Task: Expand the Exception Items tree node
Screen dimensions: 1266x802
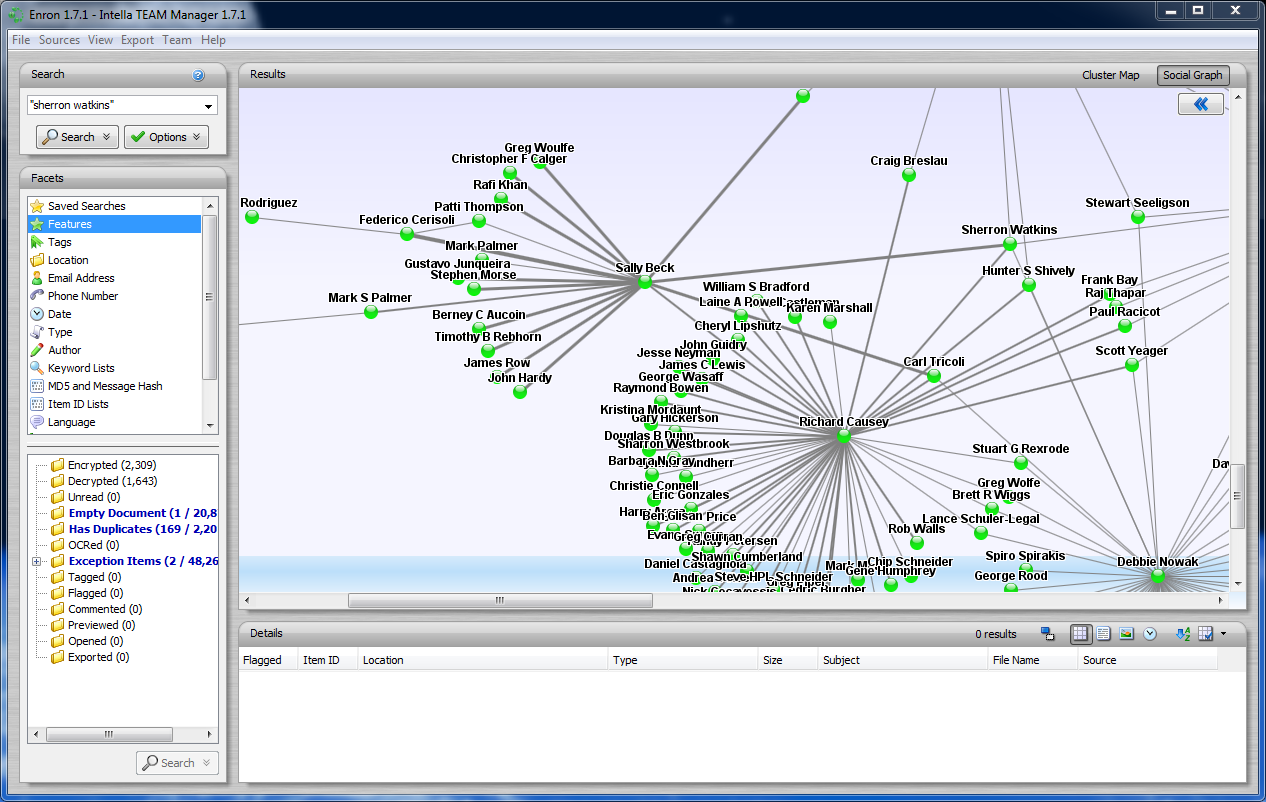Action: [x=37, y=561]
